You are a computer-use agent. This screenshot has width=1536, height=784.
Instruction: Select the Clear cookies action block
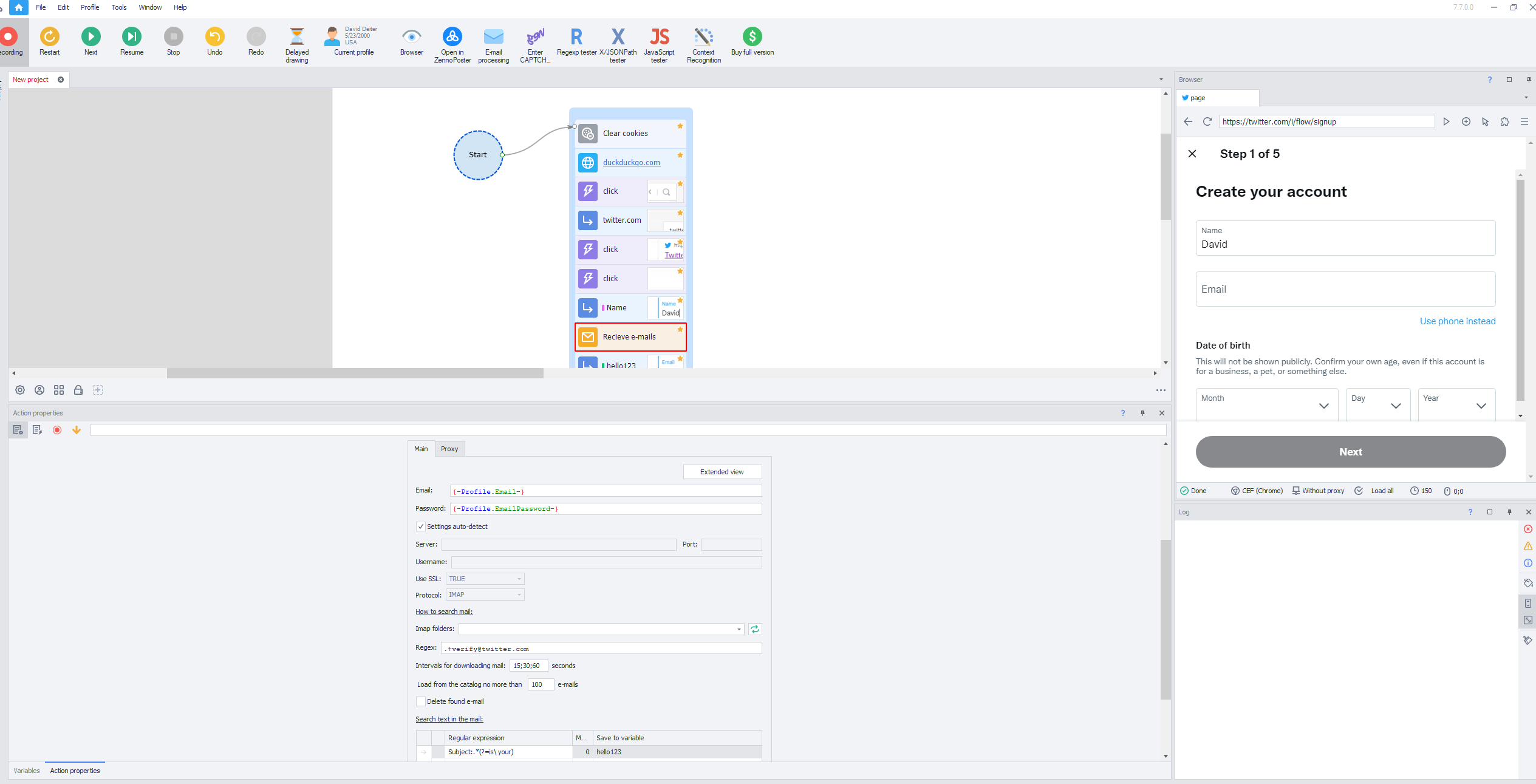(631, 133)
